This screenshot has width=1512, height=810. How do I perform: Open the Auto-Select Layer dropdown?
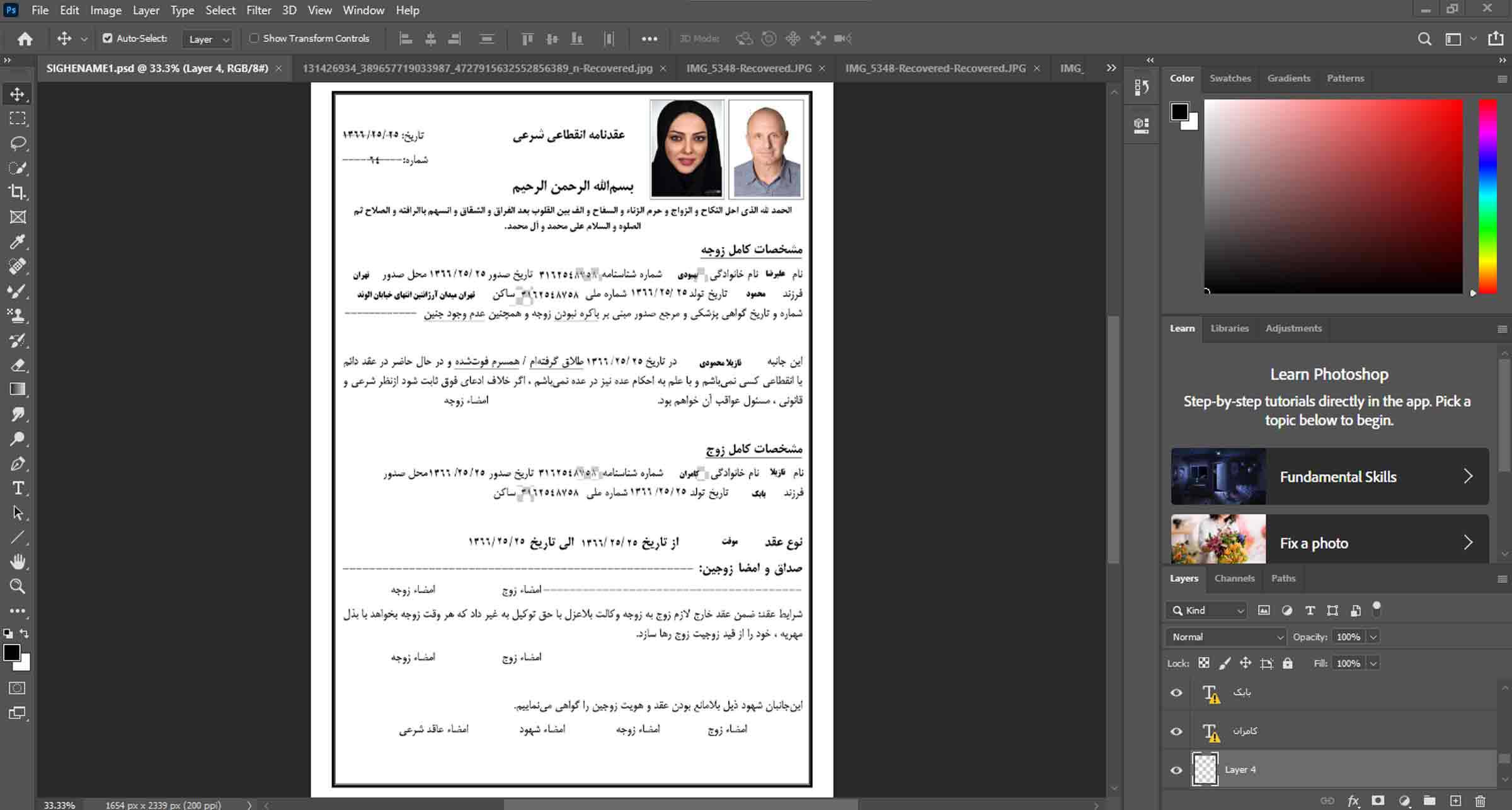(x=209, y=39)
